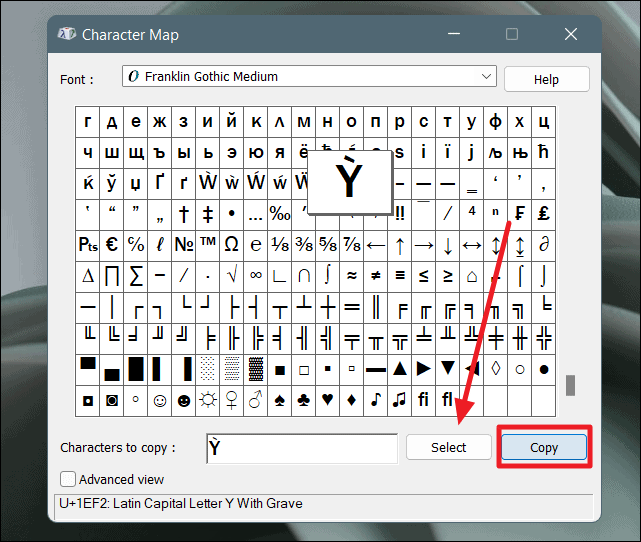
Task: Select the Pound sterling sign character
Action: 543,214
